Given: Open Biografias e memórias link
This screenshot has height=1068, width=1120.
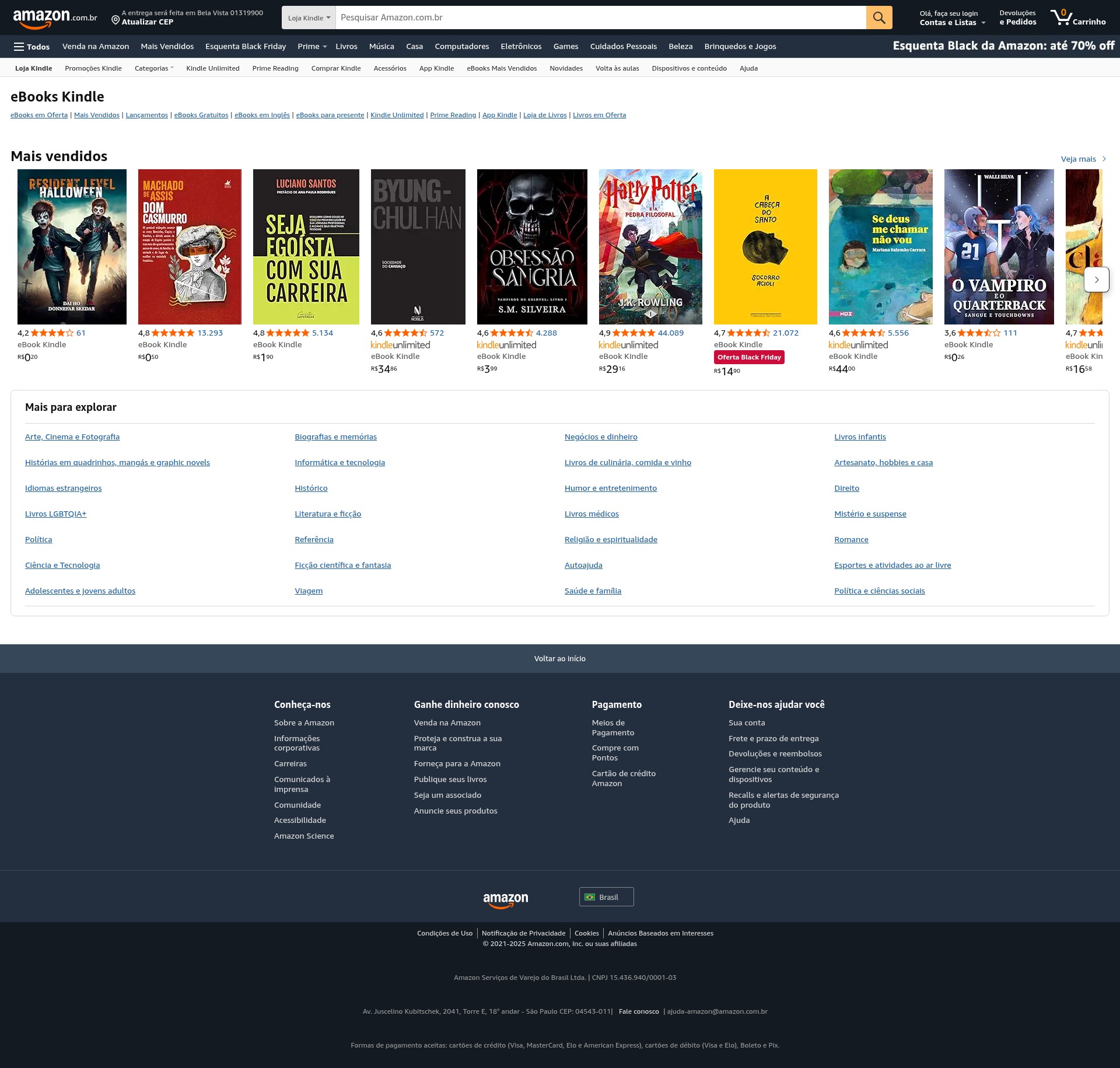Looking at the screenshot, I should click(335, 437).
